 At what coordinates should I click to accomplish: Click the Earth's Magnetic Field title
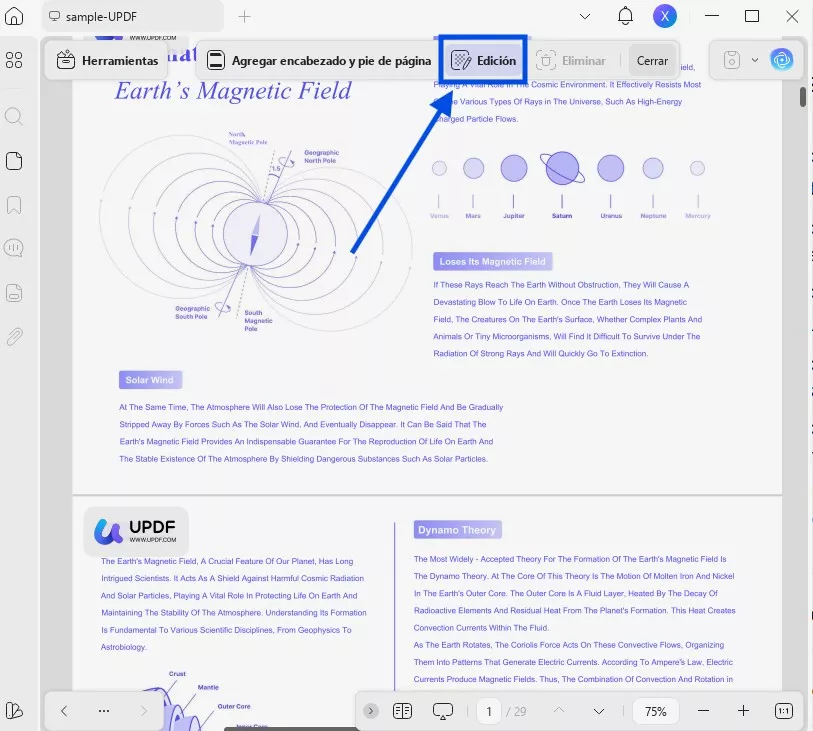[233, 91]
